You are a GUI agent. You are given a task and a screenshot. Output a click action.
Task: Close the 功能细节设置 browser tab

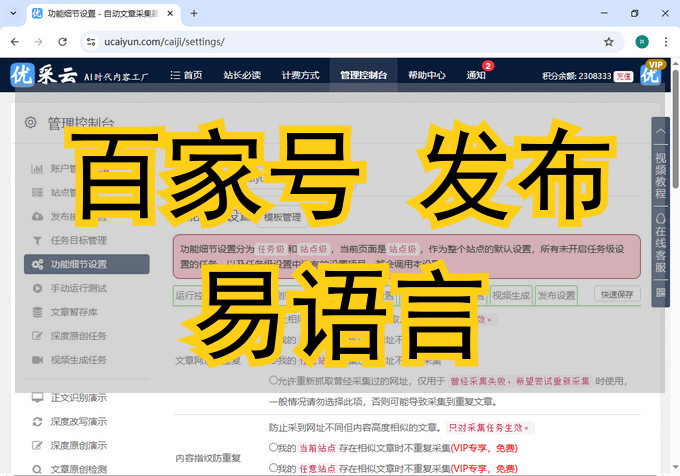[x=170, y=13]
